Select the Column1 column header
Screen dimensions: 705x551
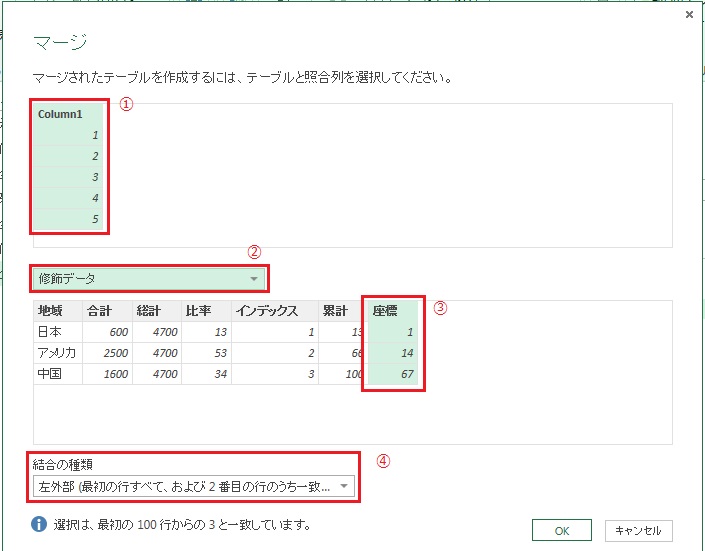pyautogui.click(x=69, y=114)
